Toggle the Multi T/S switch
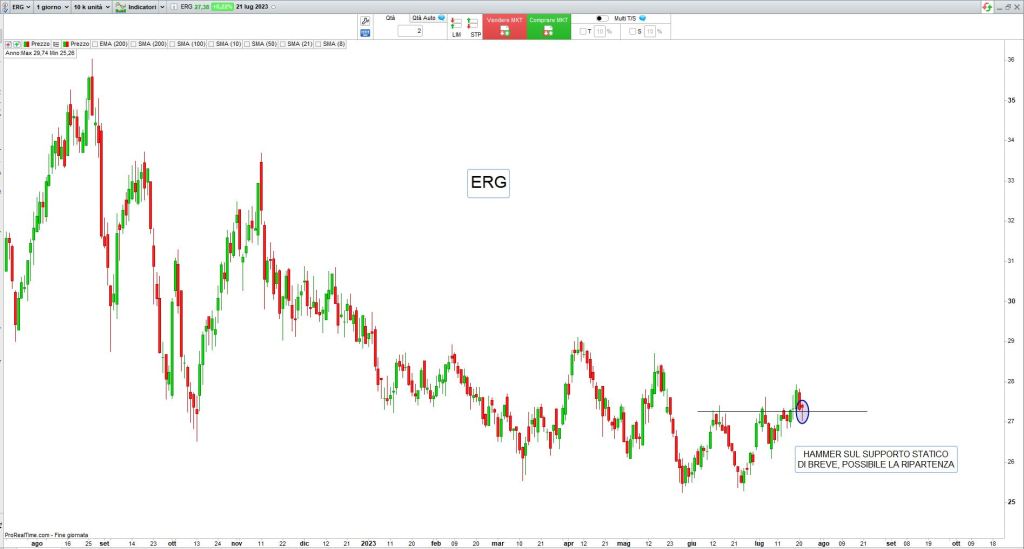Viewport: 1024px width, 549px height. (x=602, y=18)
